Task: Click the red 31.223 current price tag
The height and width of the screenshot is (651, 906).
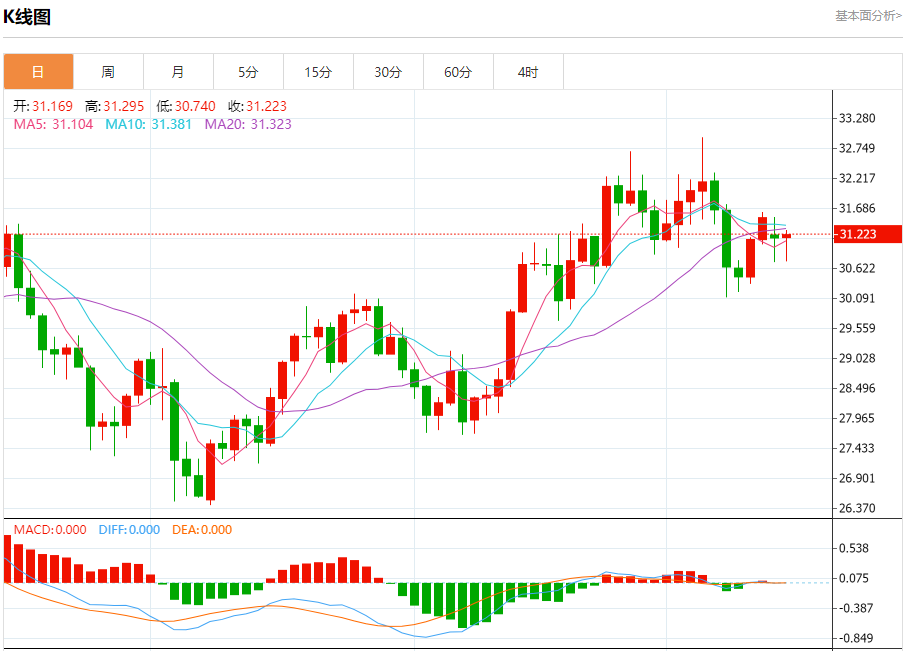Action: coord(867,234)
